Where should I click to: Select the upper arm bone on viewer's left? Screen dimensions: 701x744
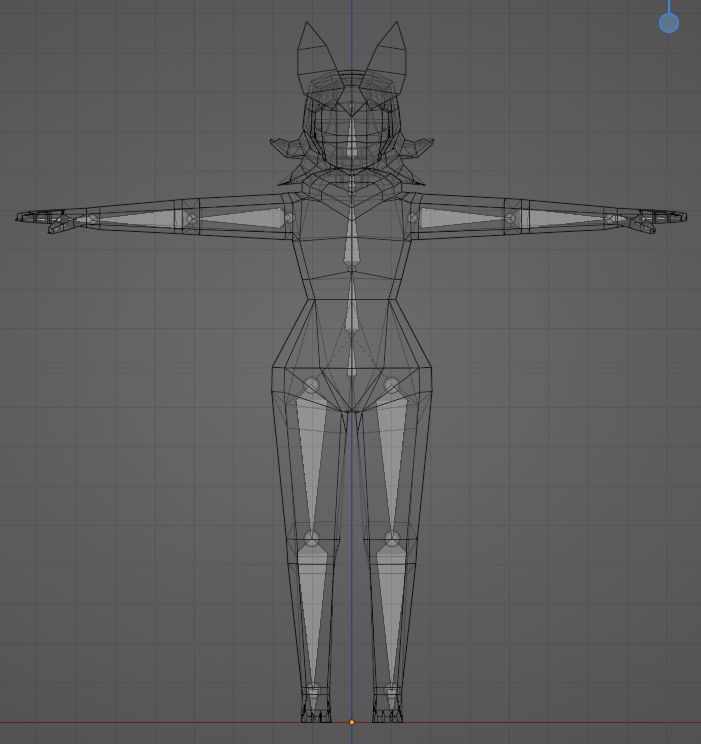tap(240, 218)
